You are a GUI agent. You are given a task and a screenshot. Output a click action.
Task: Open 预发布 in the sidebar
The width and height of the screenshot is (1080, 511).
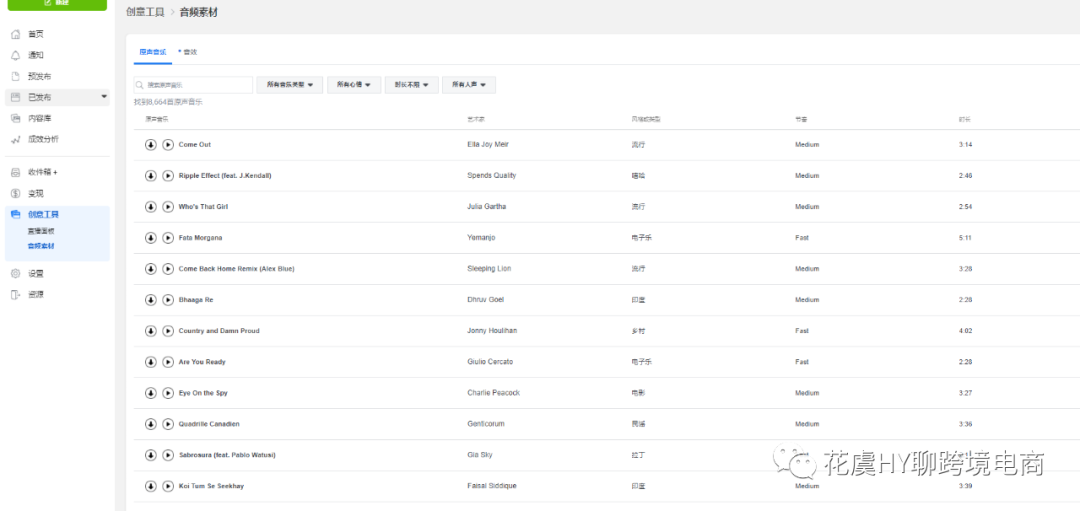point(39,76)
